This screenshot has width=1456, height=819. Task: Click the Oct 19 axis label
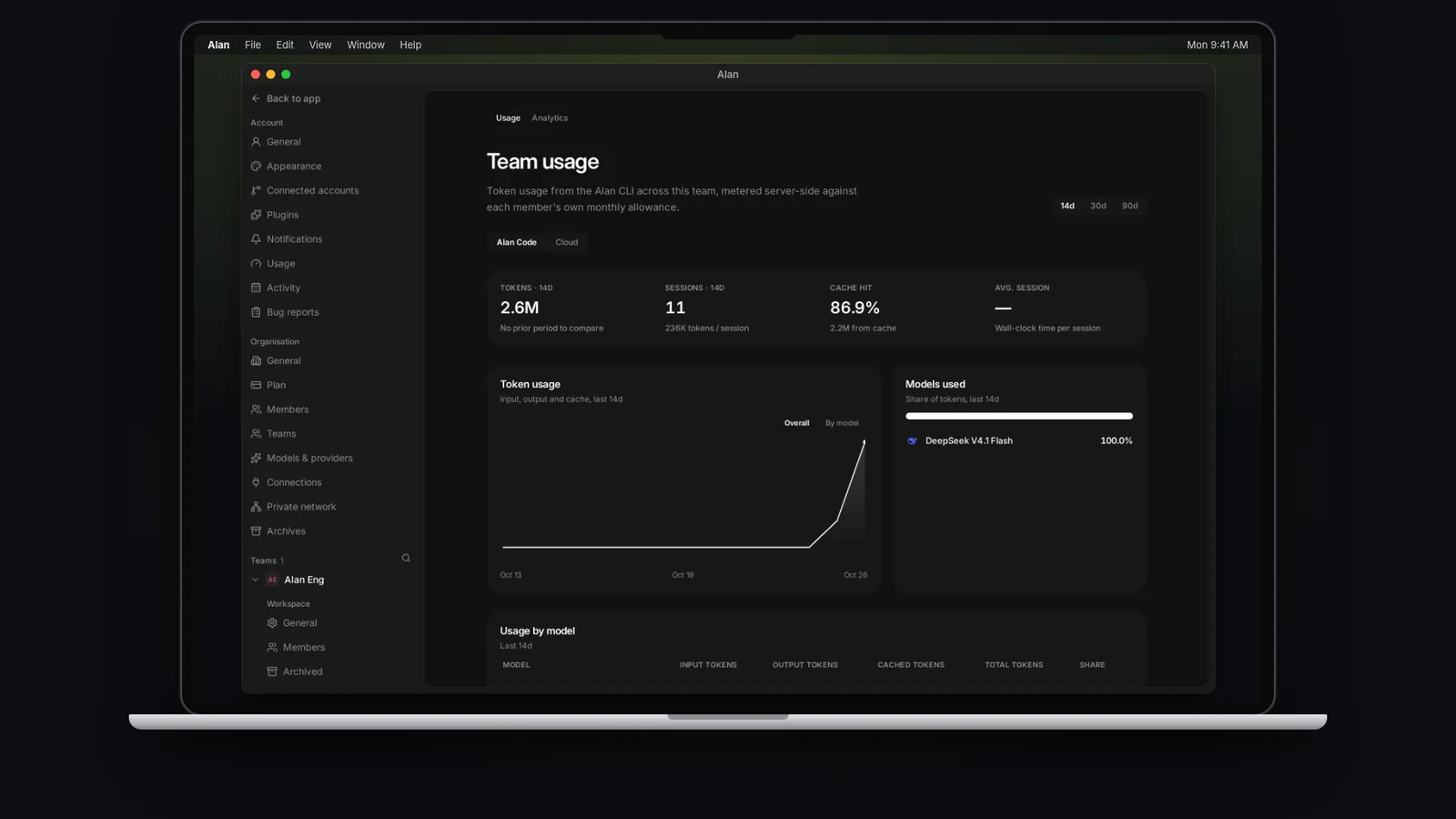[x=682, y=575]
